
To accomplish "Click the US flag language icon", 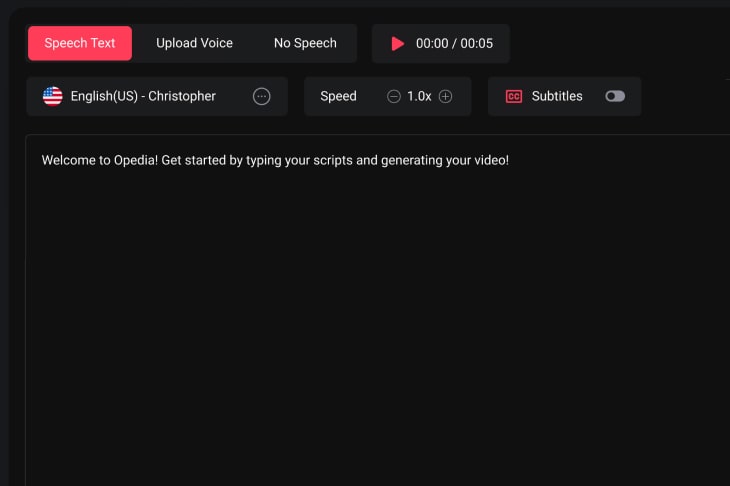I will point(52,97).
